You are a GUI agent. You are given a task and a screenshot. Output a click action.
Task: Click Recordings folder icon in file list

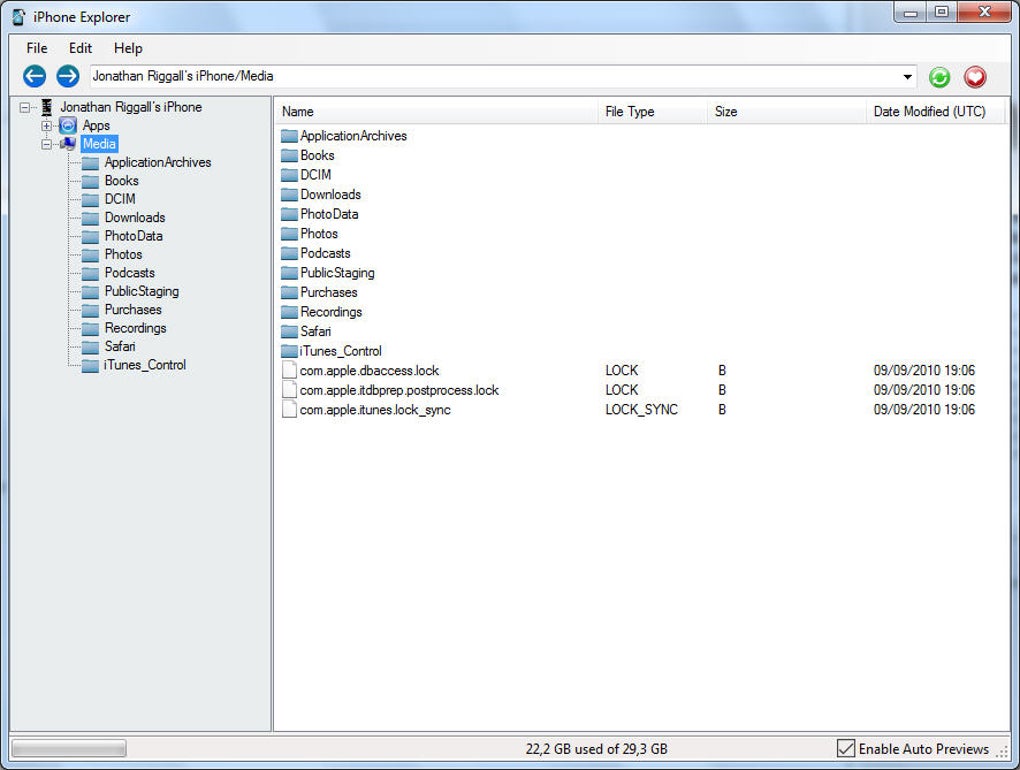(289, 312)
